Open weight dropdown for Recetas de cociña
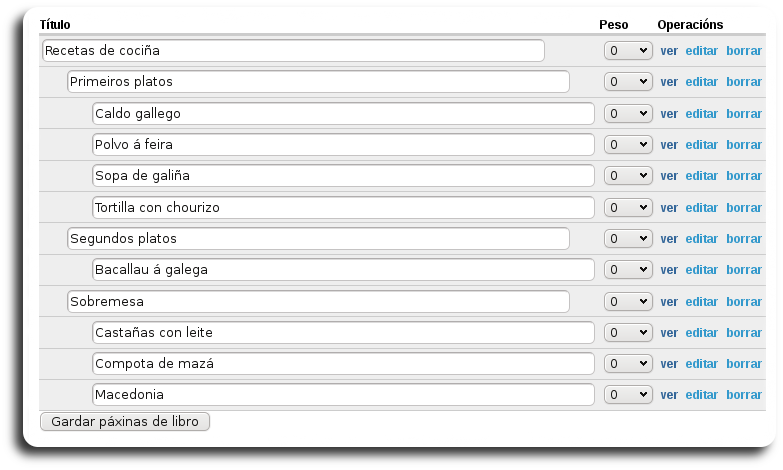 (x=628, y=50)
